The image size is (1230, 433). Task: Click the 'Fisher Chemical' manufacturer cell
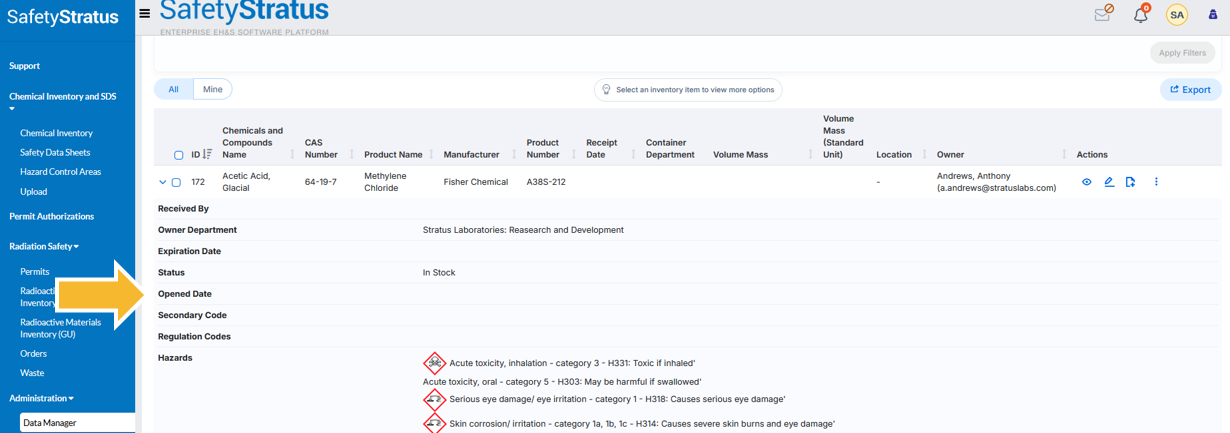[476, 182]
